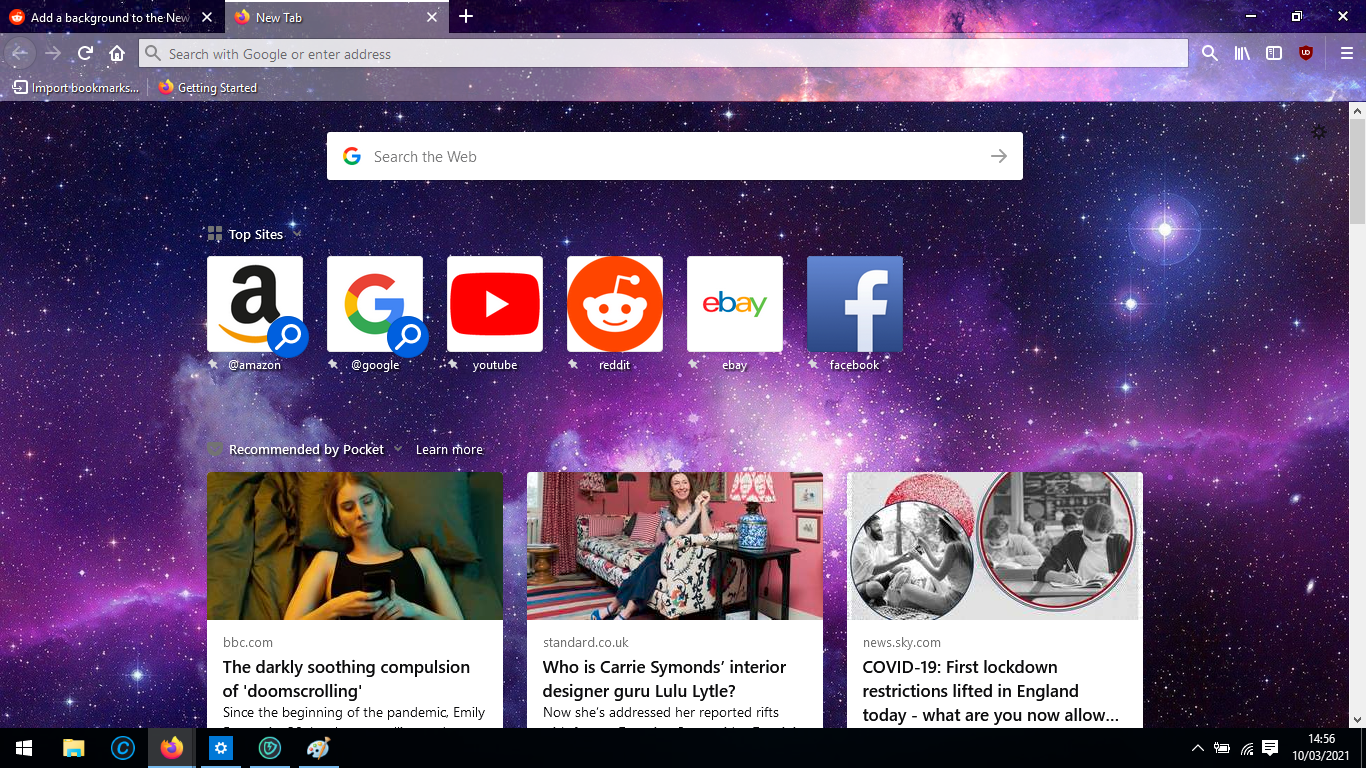Viewport: 1366px width, 768px height.
Task: Open the Reddit top site tile
Action: click(x=615, y=304)
